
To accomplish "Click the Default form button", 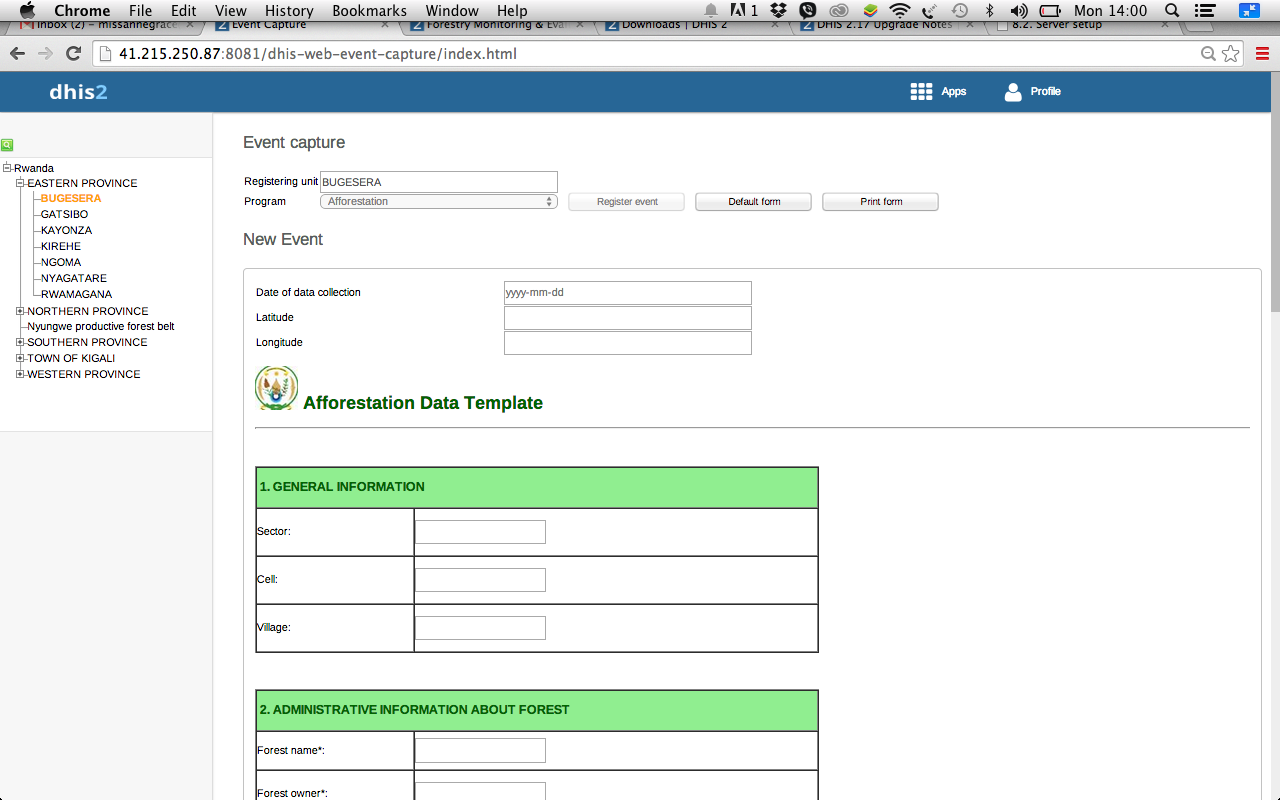I will click(x=754, y=202).
